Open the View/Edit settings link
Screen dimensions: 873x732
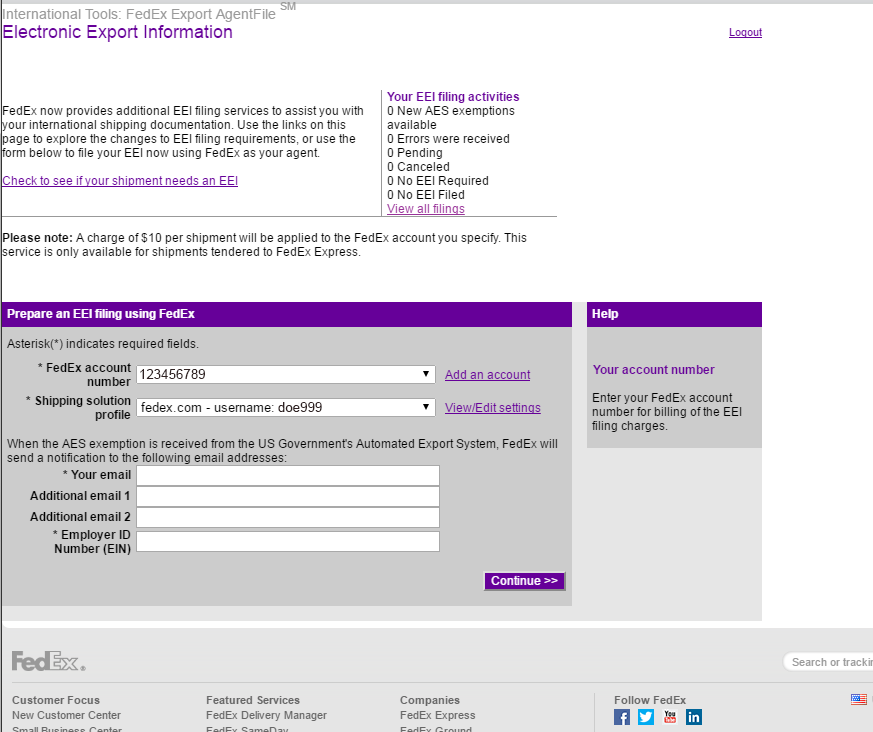coord(493,407)
